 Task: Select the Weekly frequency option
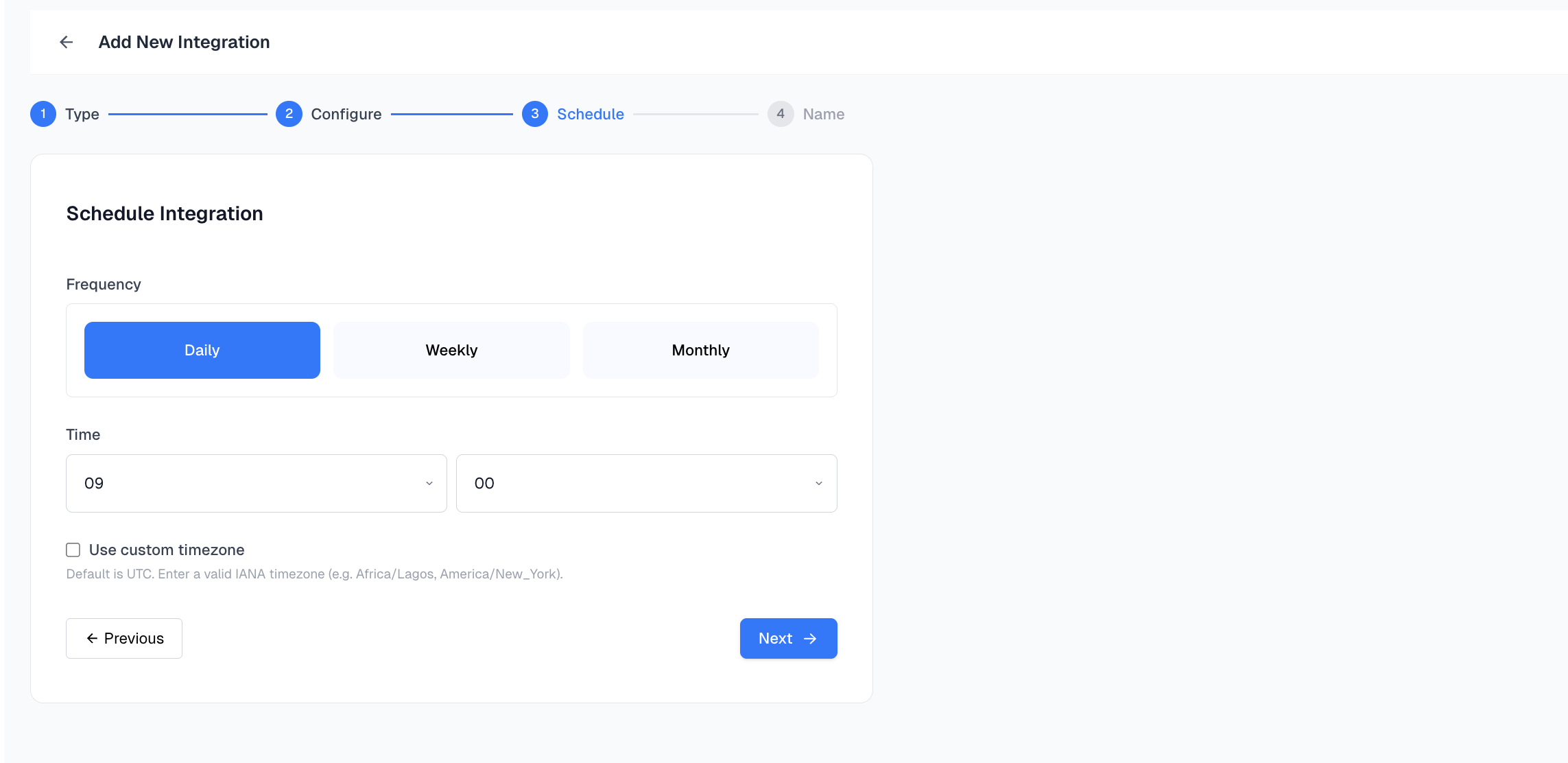[451, 350]
